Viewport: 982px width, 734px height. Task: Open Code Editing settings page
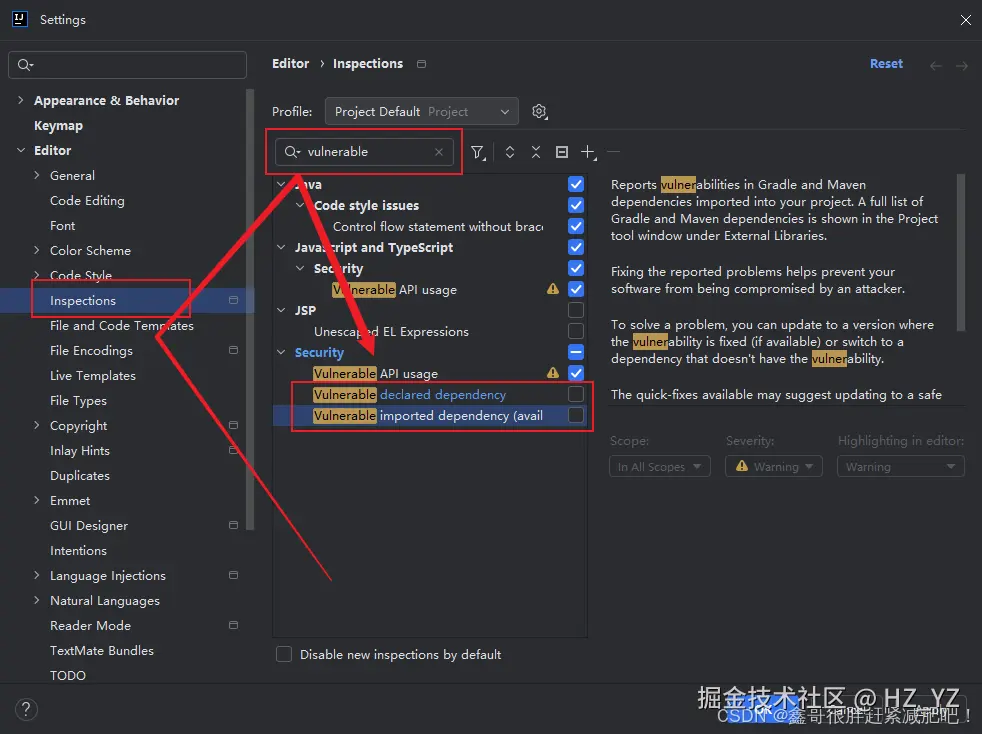[x=87, y=200]
